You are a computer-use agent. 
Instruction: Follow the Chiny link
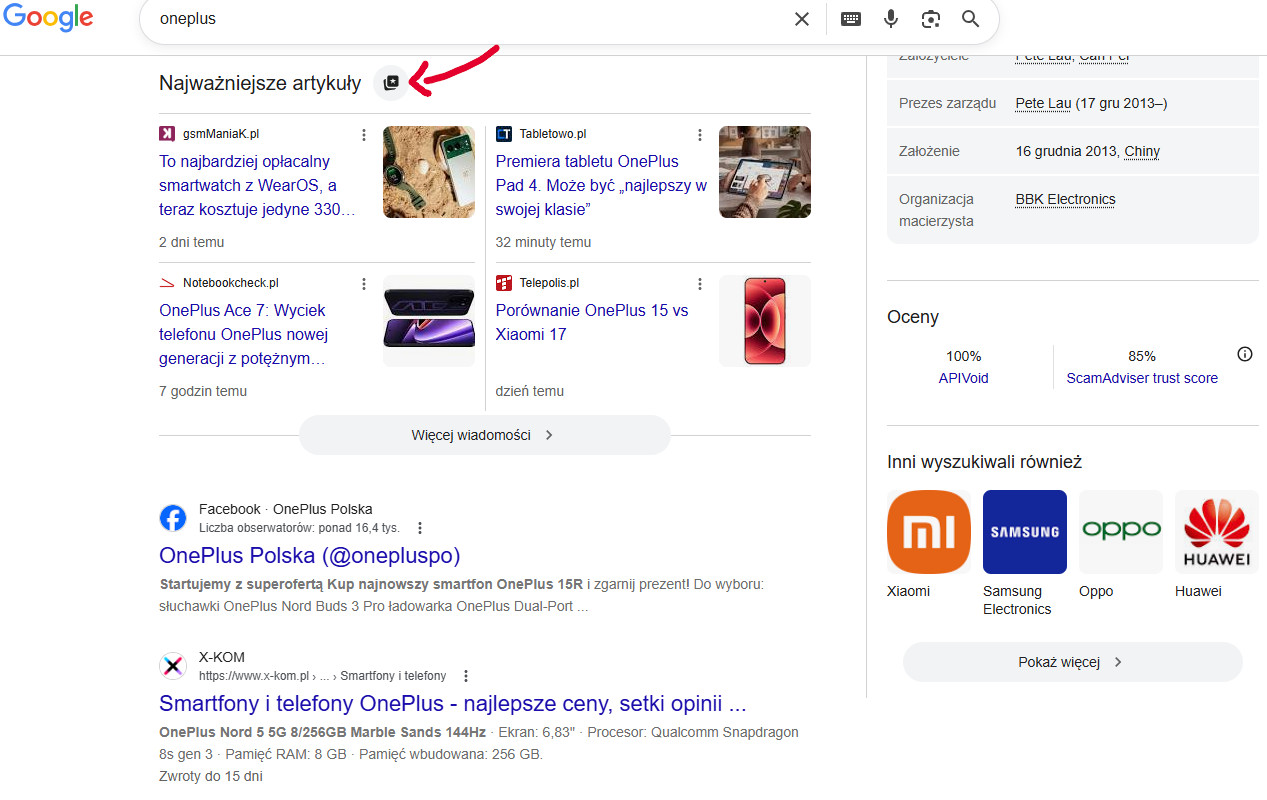coord(1142,151)
